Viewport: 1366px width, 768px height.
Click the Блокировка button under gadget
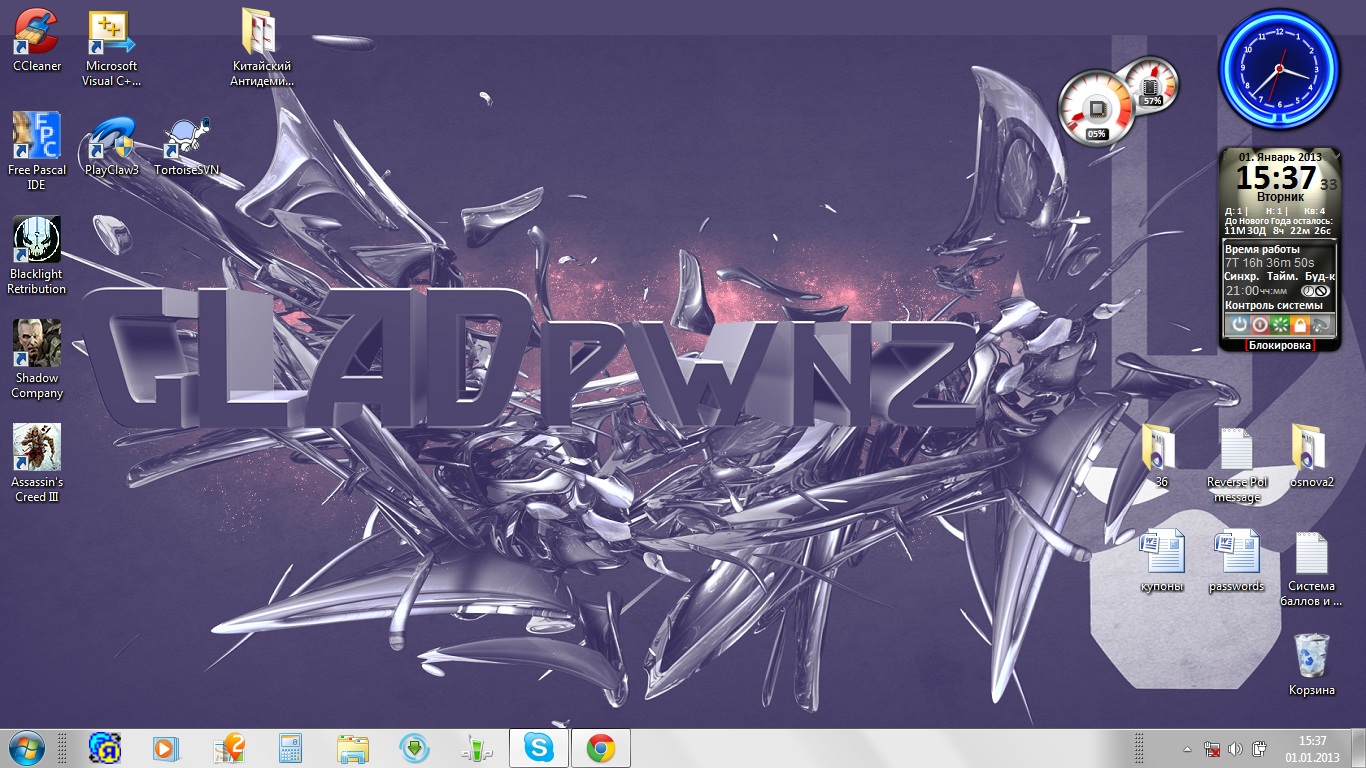click(x=1279, y=345)
